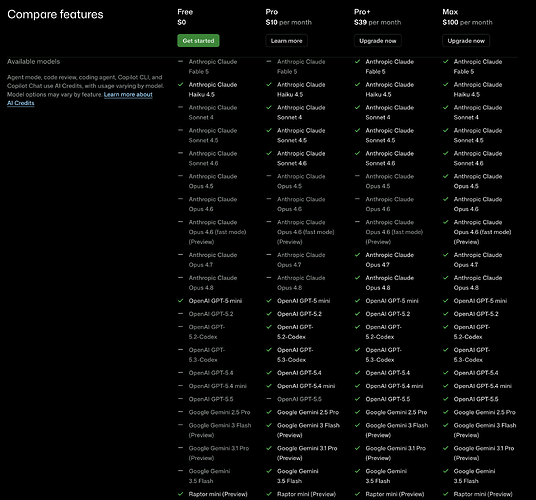Click the Free column checkmark for Claude Haiku 4.5
This screenshot has height=500, width=536.
tap(180, 84)
